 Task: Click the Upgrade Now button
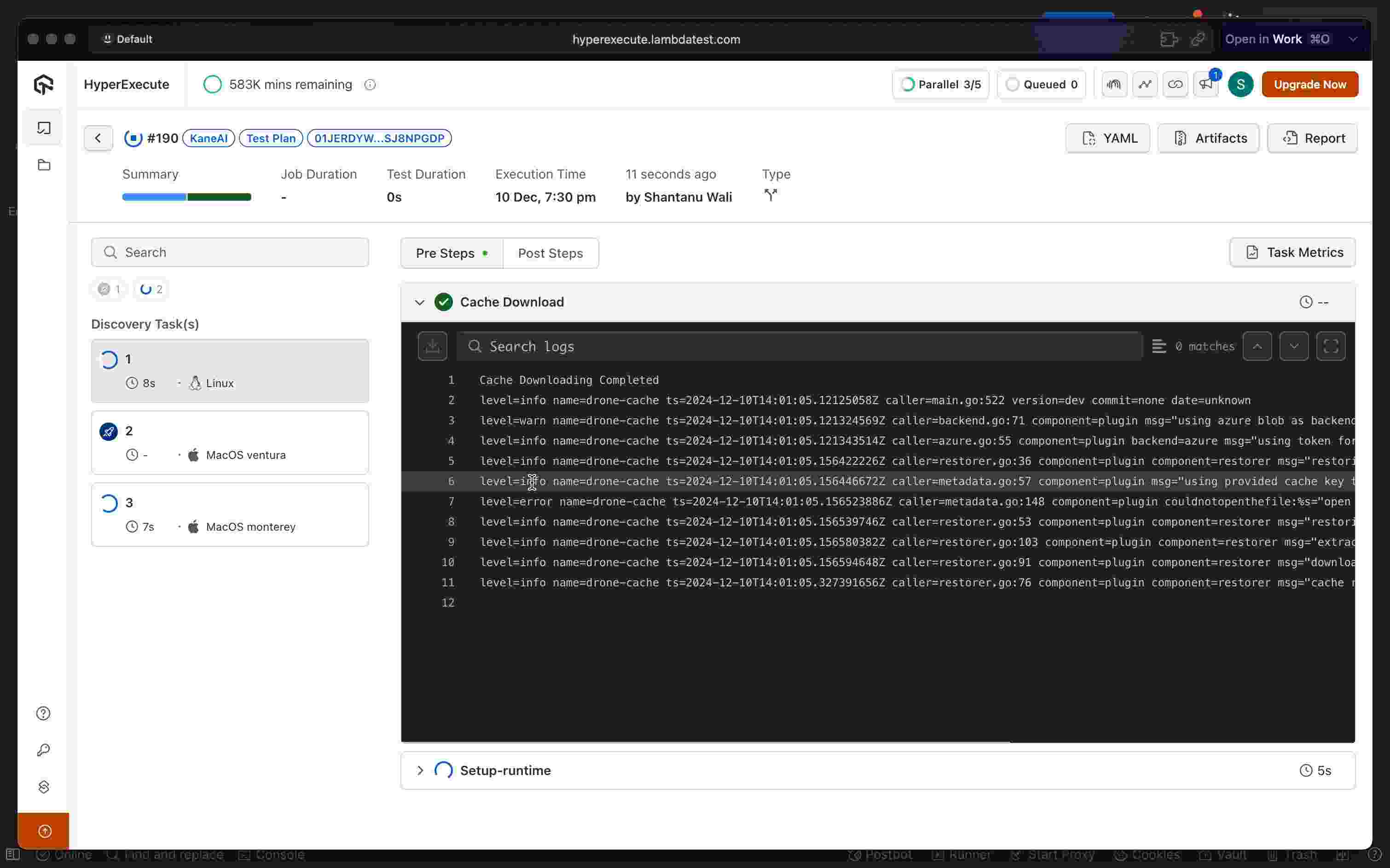coord(1309,84)
